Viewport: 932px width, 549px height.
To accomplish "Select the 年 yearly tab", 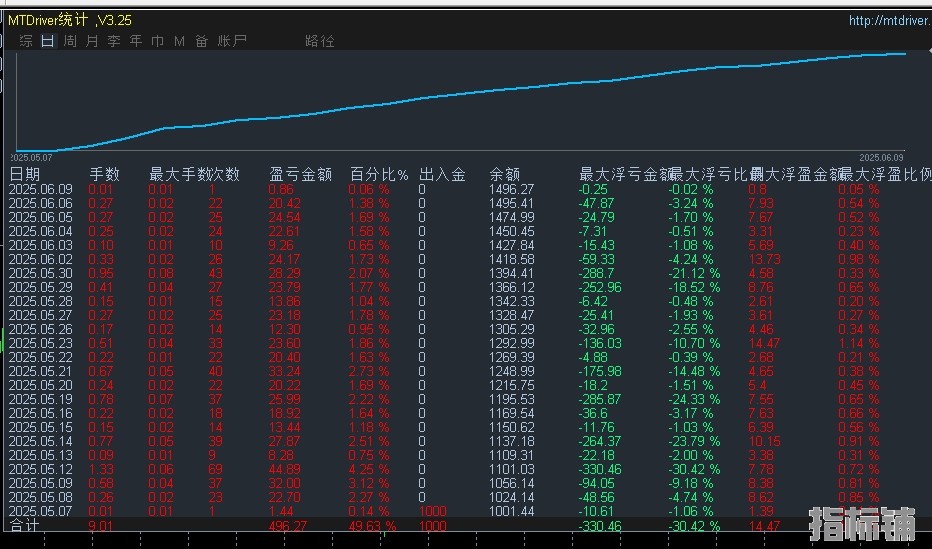I will tap(136, 41).
